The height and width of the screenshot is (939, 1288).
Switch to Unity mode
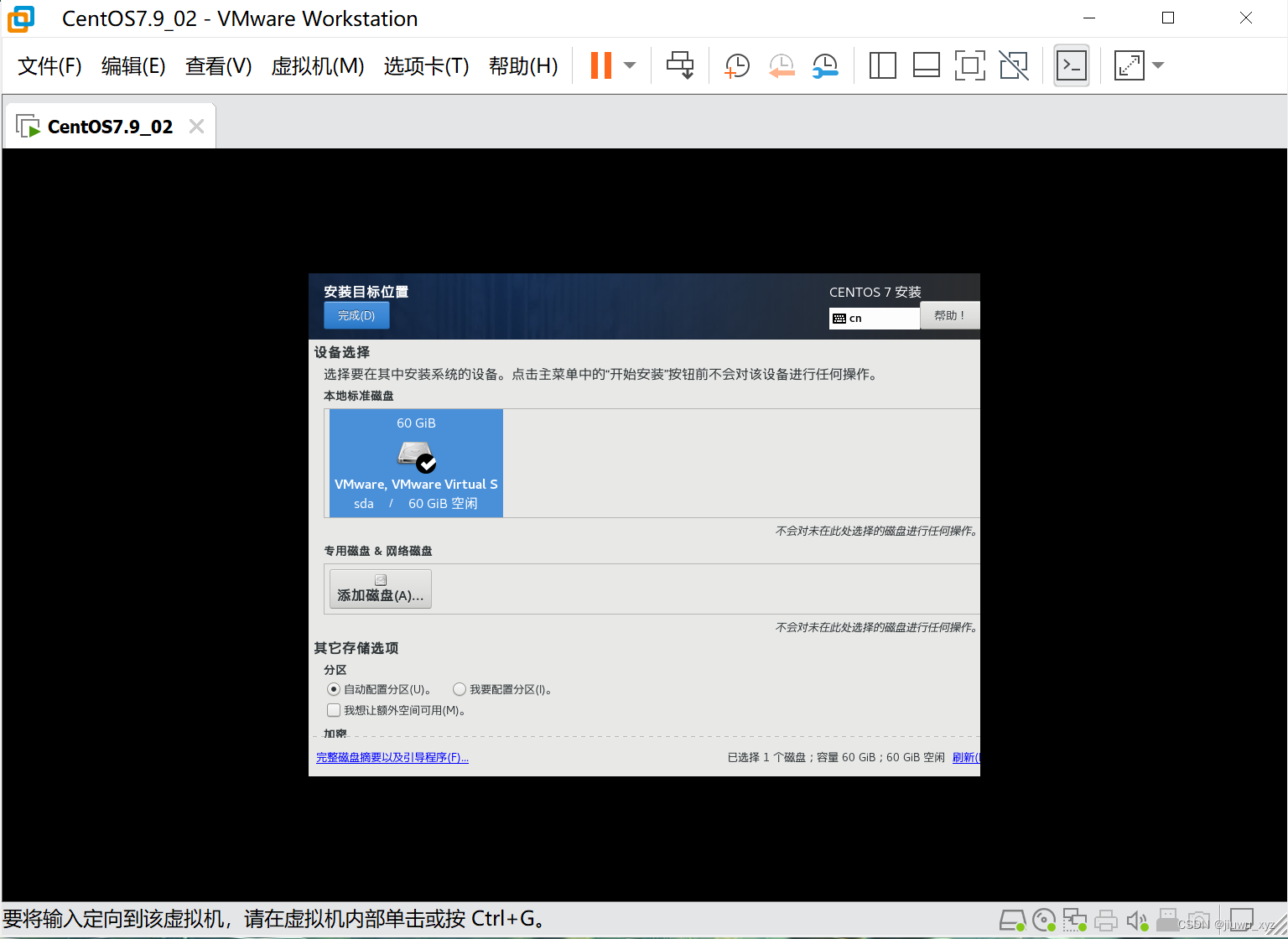click(1014, 65)
